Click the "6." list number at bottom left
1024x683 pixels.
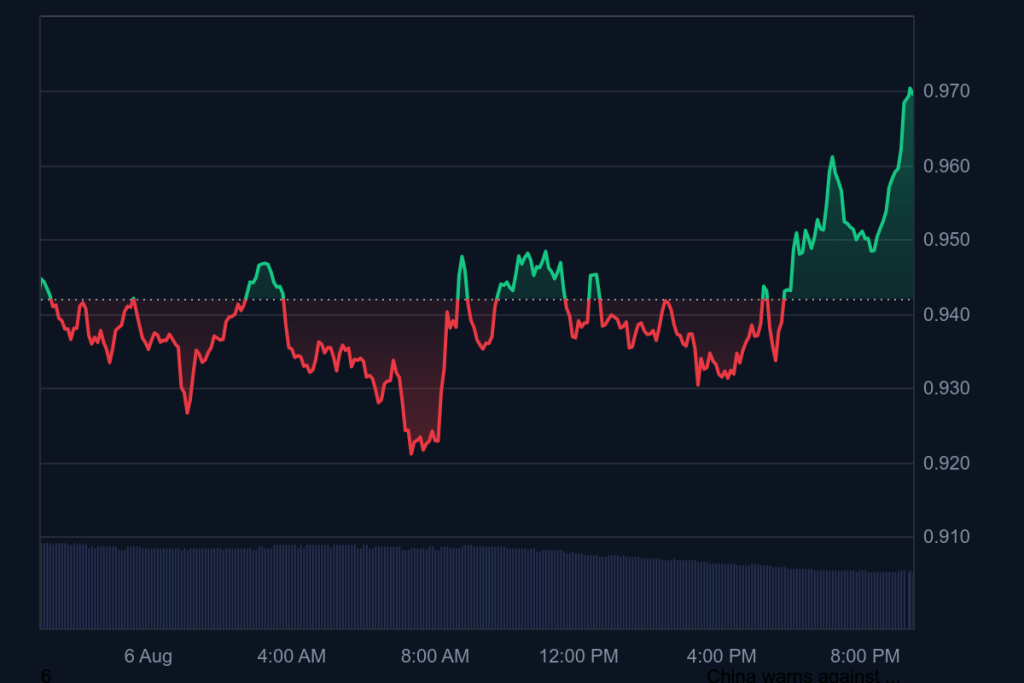[x=47, y=676]
